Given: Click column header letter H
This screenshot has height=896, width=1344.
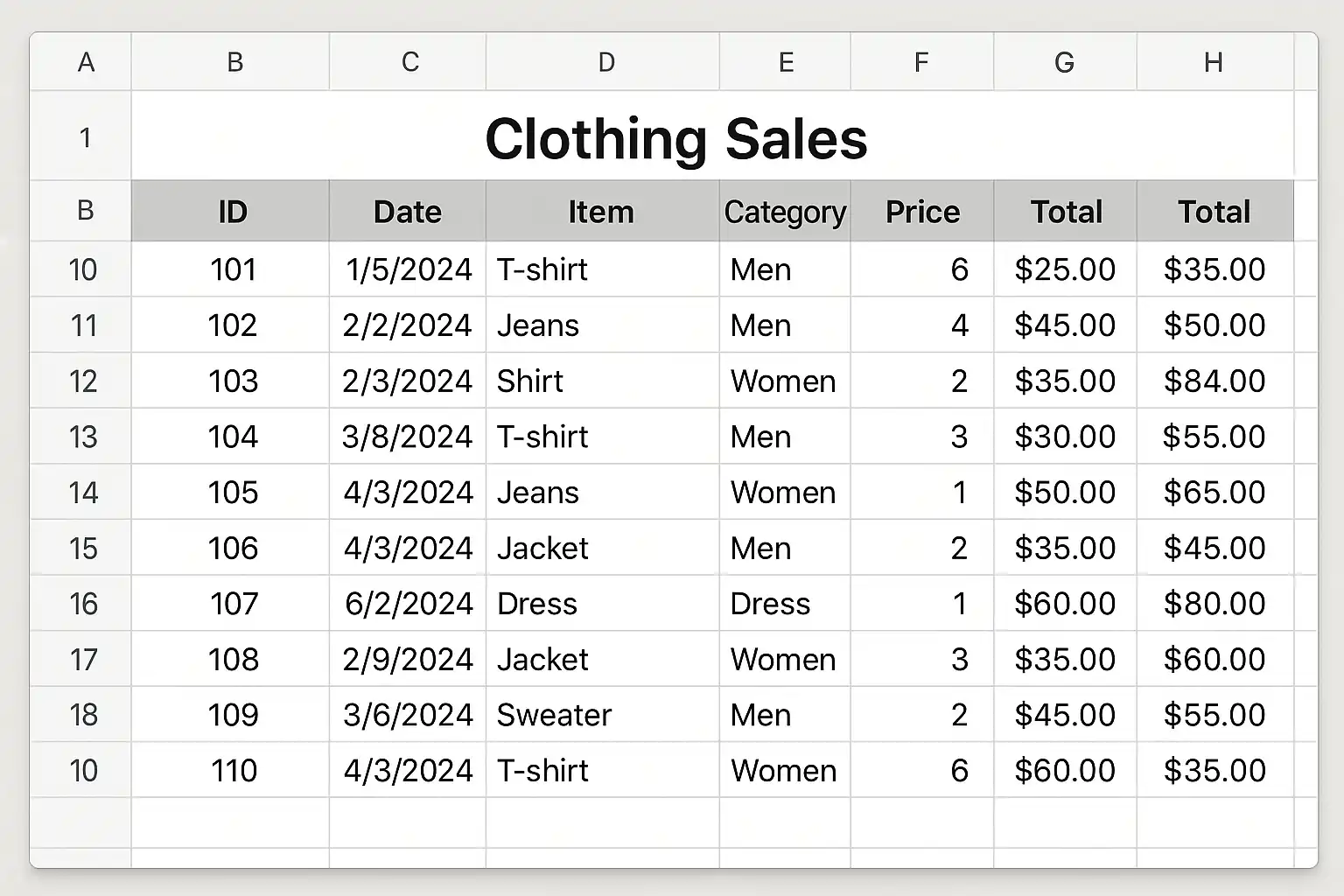Looking at the screenshot, I should coord(1213,62).
